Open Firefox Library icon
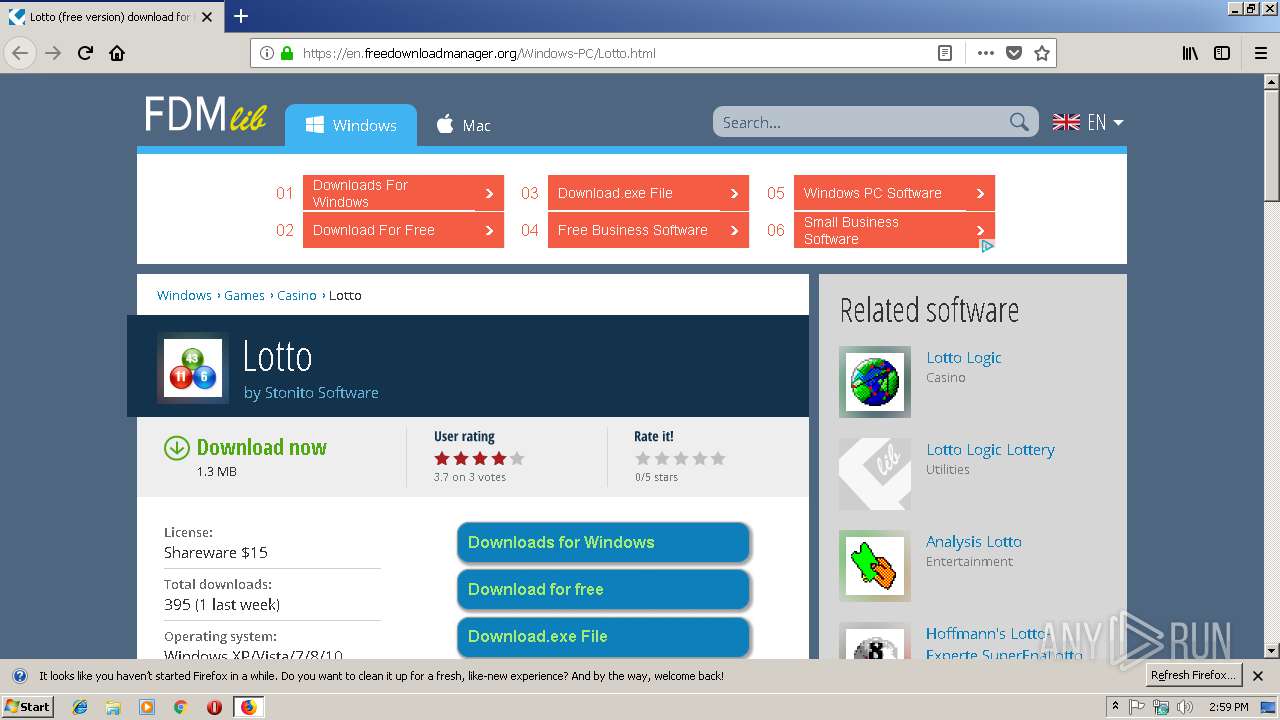Image resolution: width=1280 pixels, height=720 pixels. point(1190,53)
